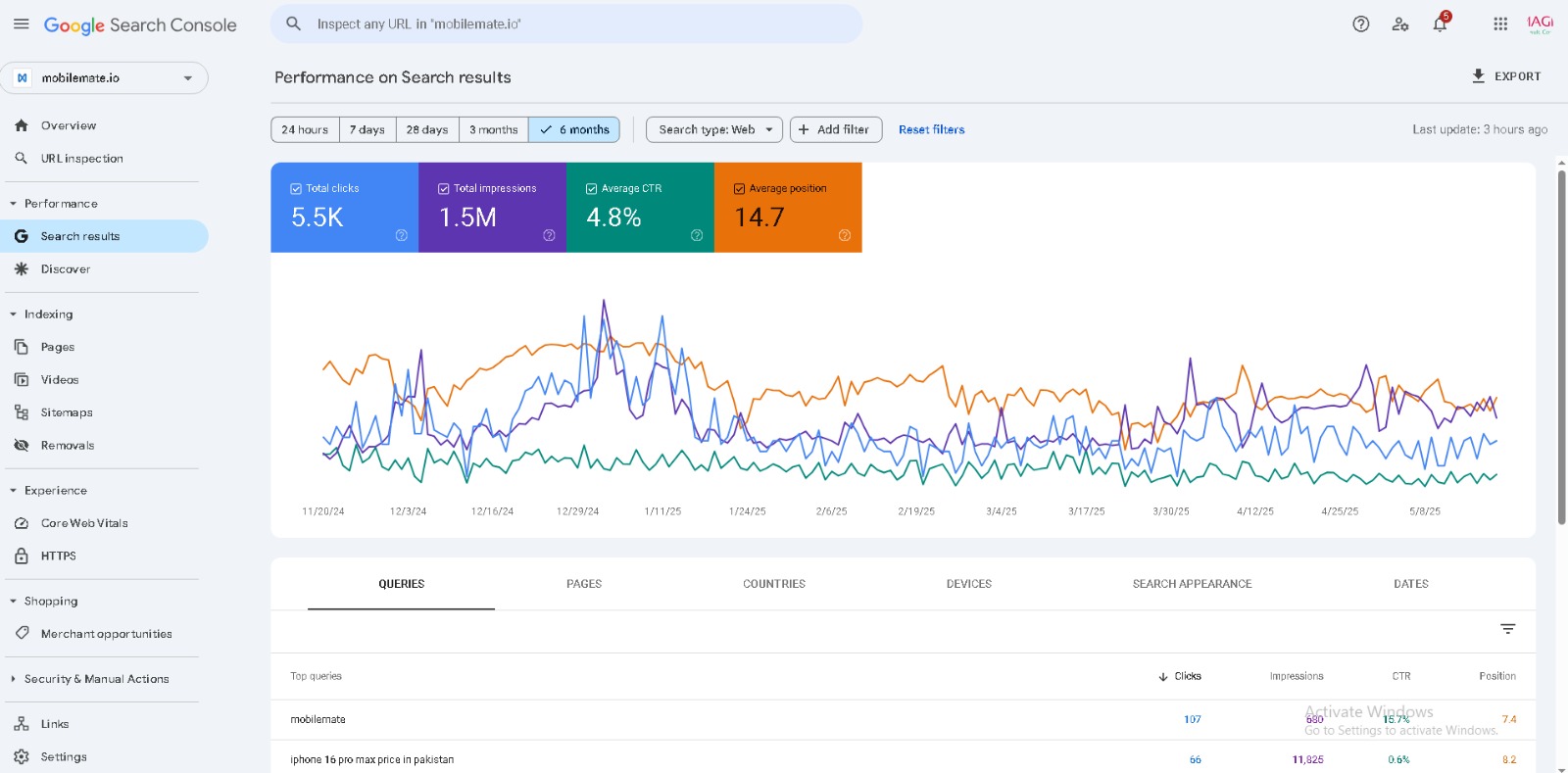This screenshot has width=1568, height=773.
Task: Open the Google apps grid
Action: click(x=1500, y=24)
